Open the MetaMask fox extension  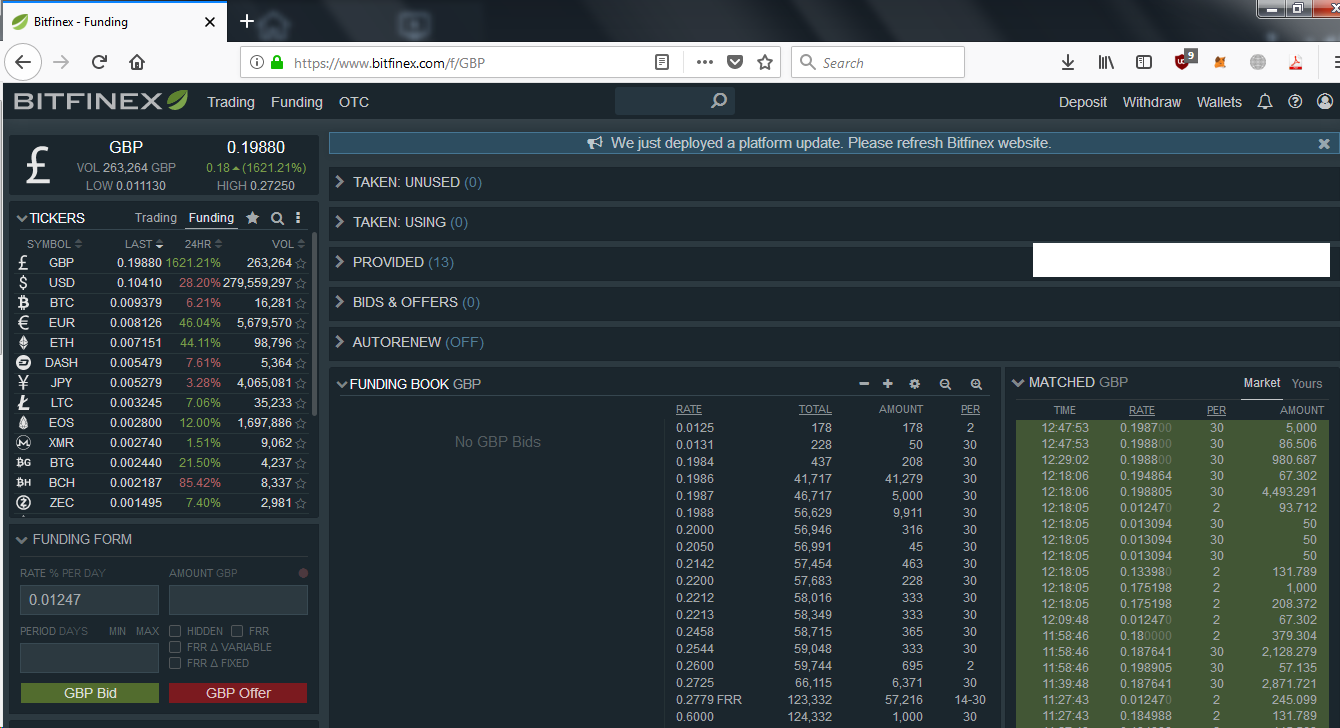[x=1220, y=62]
